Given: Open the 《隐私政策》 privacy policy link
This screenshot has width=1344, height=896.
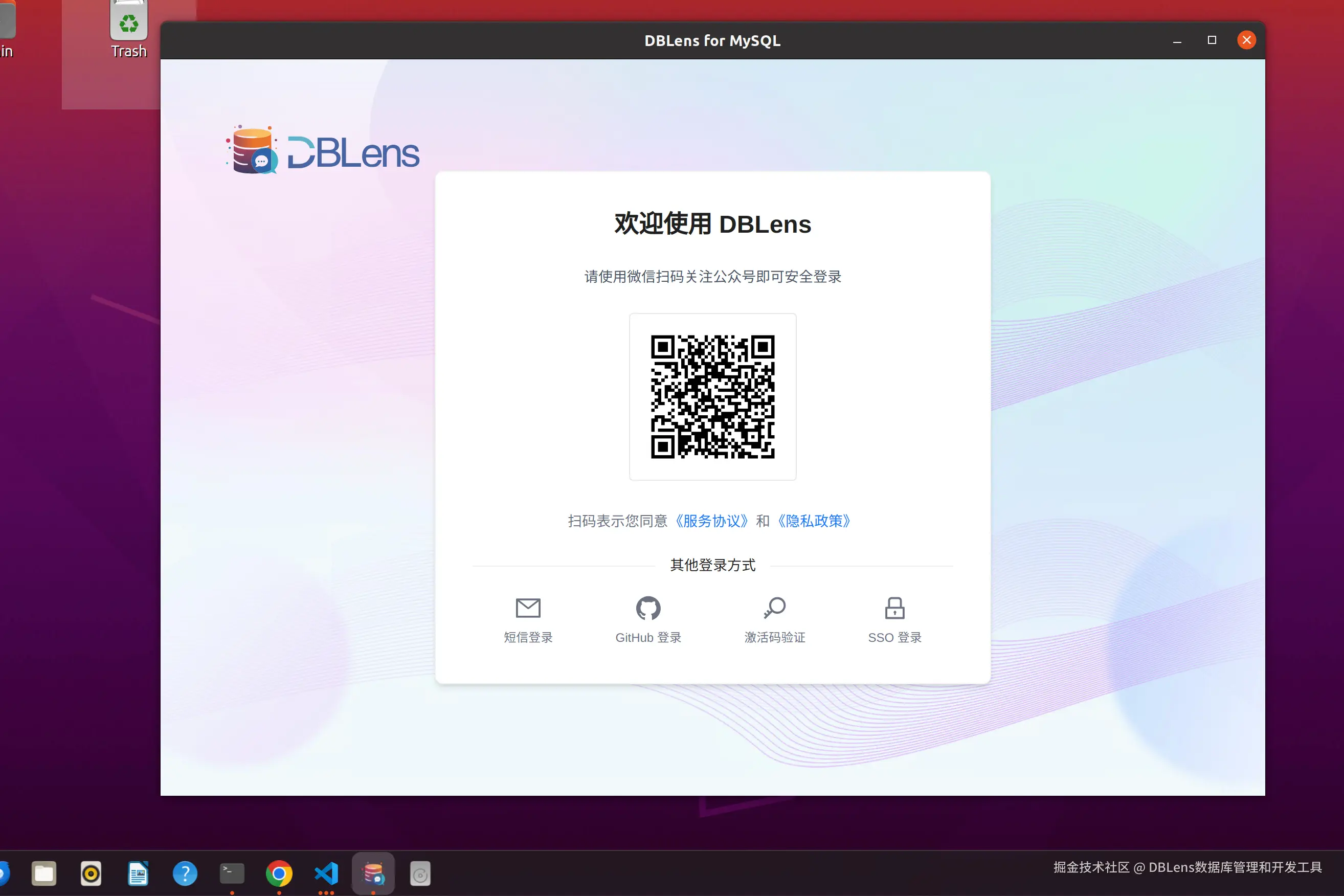Looking at the screenshot, I should [x=814, y=521].
